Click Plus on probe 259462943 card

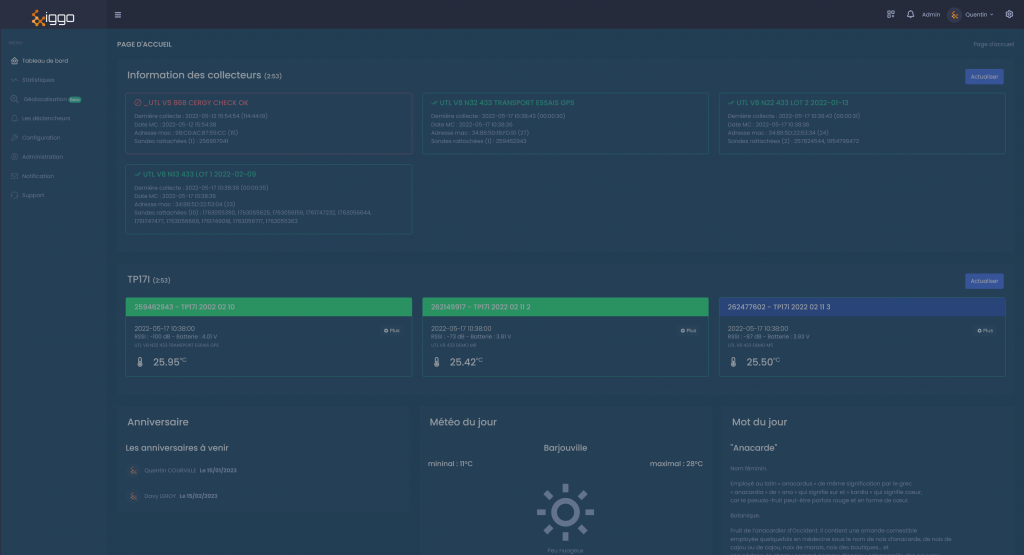(x=392, y=330)
